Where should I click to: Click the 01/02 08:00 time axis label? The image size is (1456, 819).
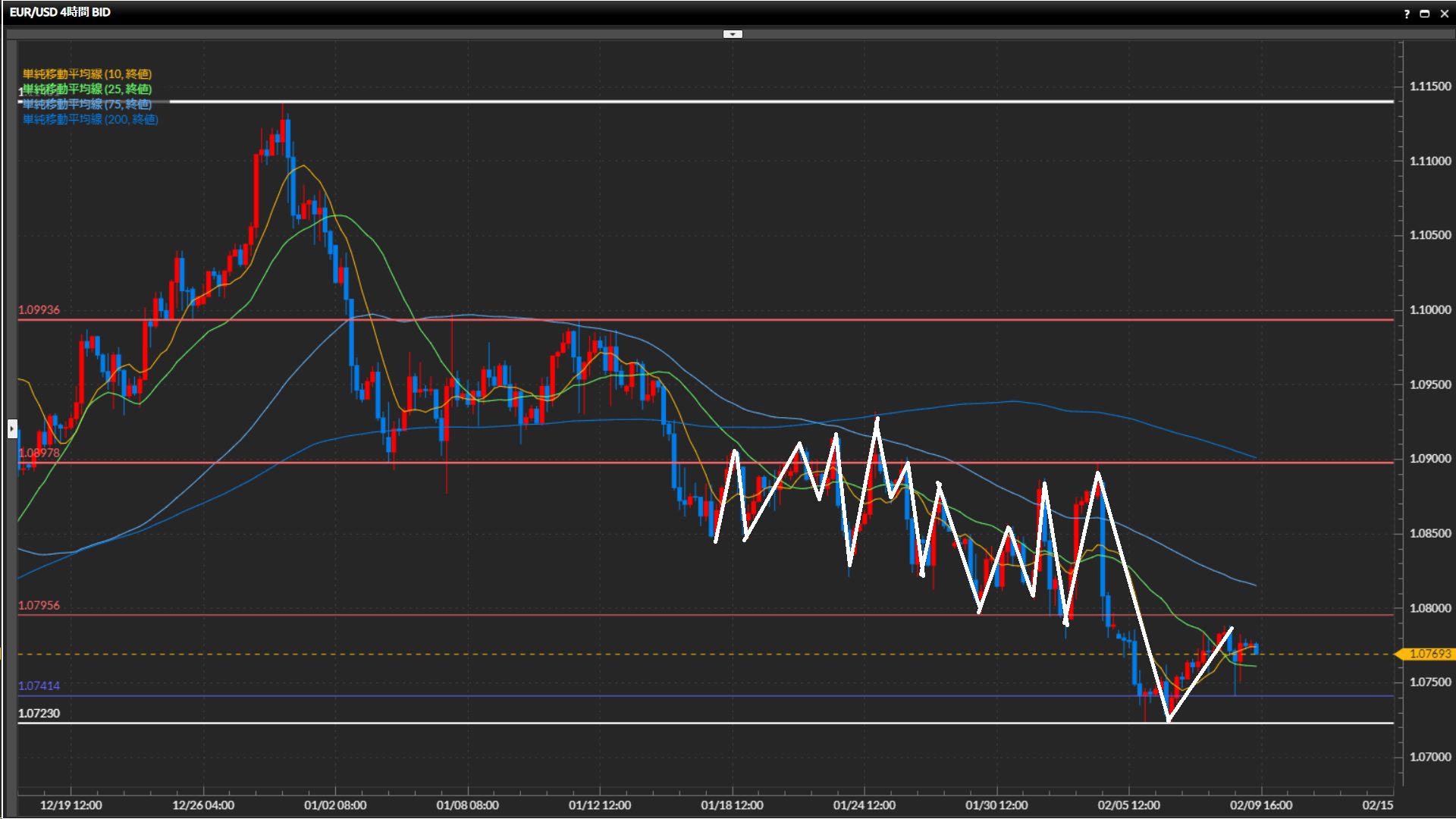(x=335, y=805)
